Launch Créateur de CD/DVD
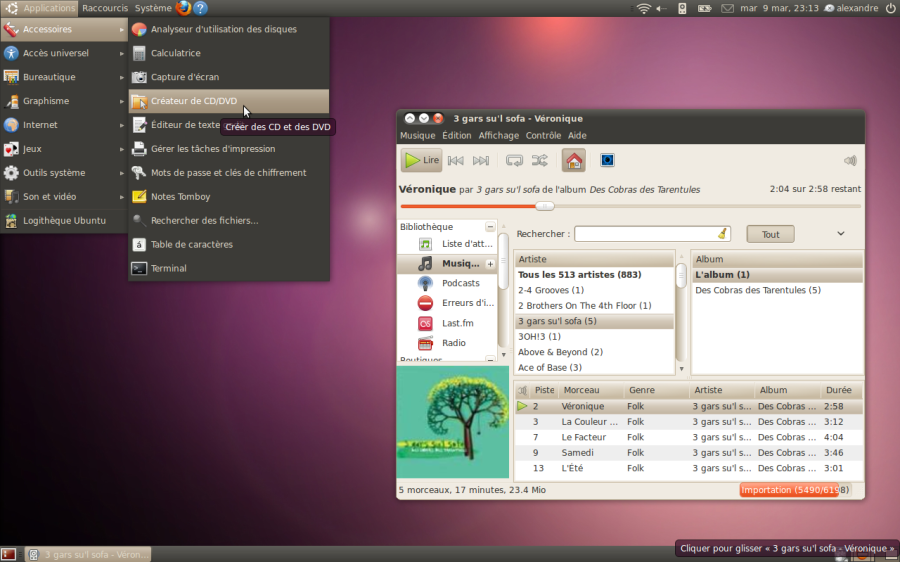Screen dimensions: 900x562 click(x=229, y=101)
